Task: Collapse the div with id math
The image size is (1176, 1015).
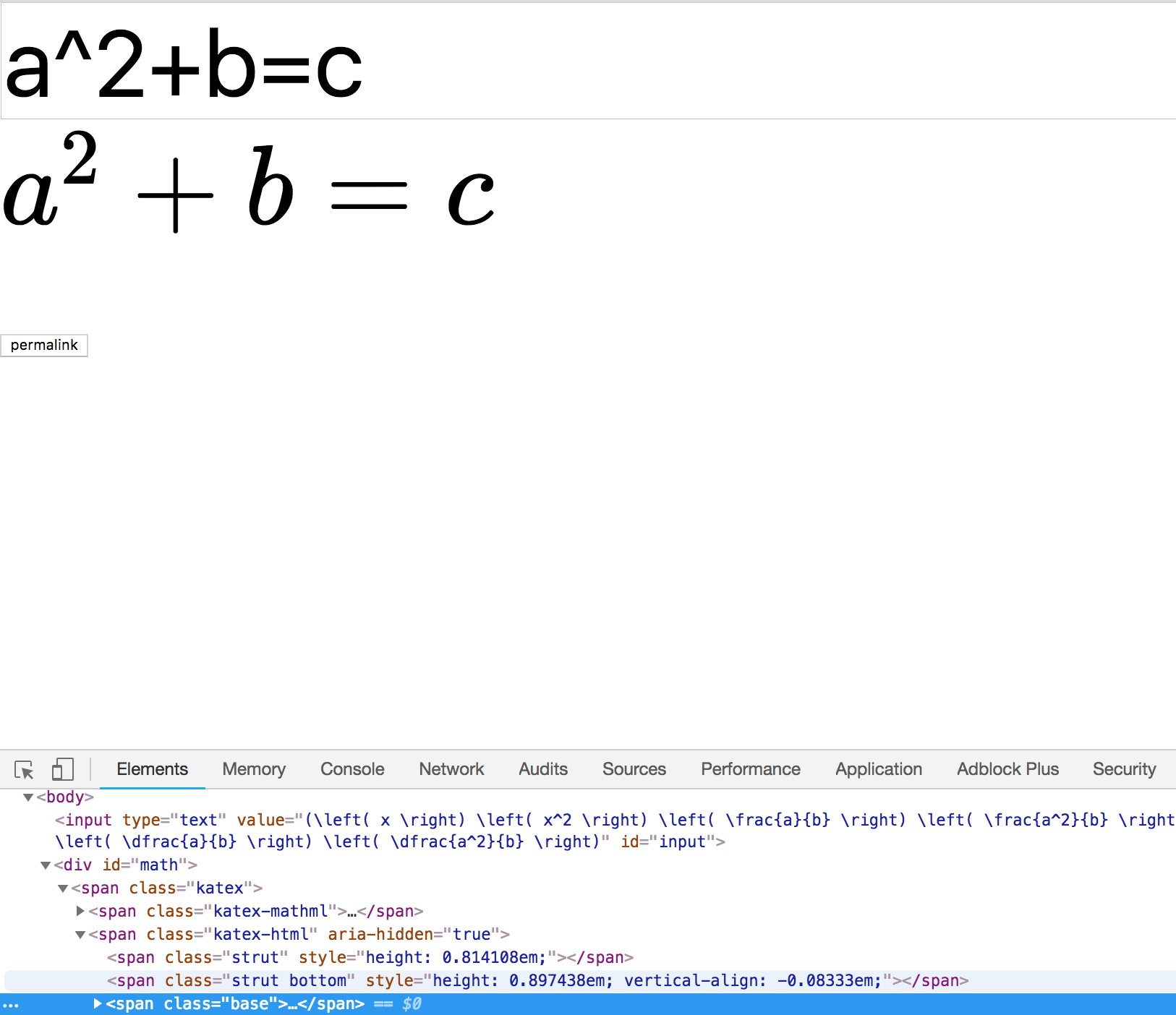Action: click(x=46, y=865)
